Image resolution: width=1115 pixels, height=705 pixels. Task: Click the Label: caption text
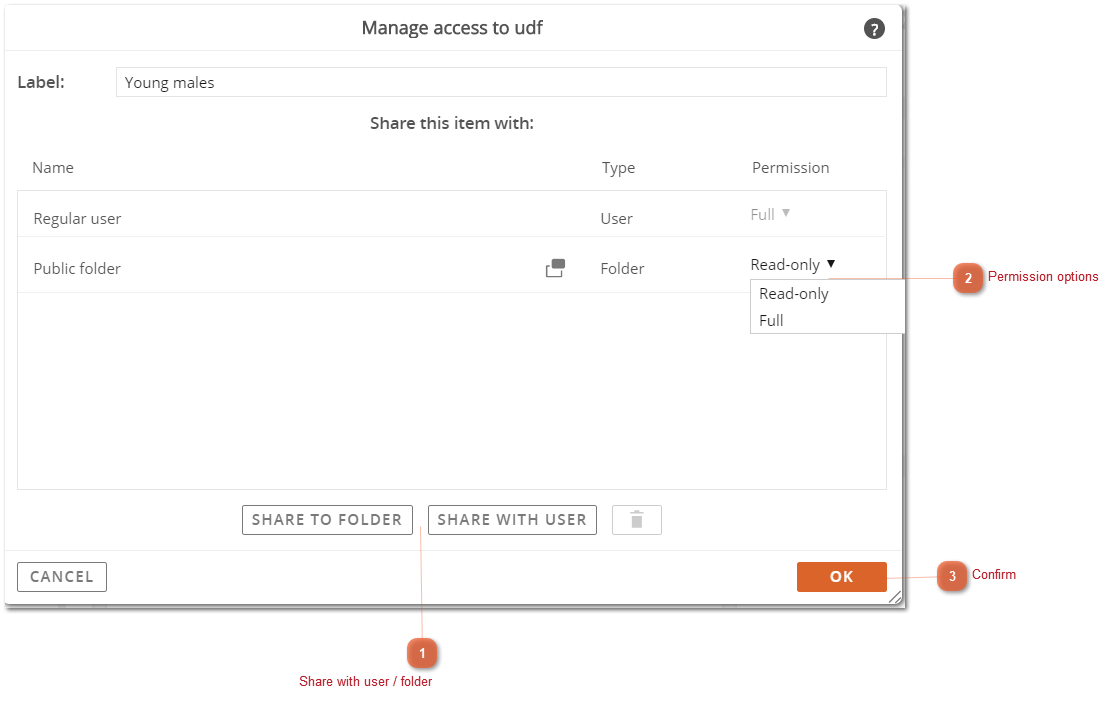tap(41, 83)
